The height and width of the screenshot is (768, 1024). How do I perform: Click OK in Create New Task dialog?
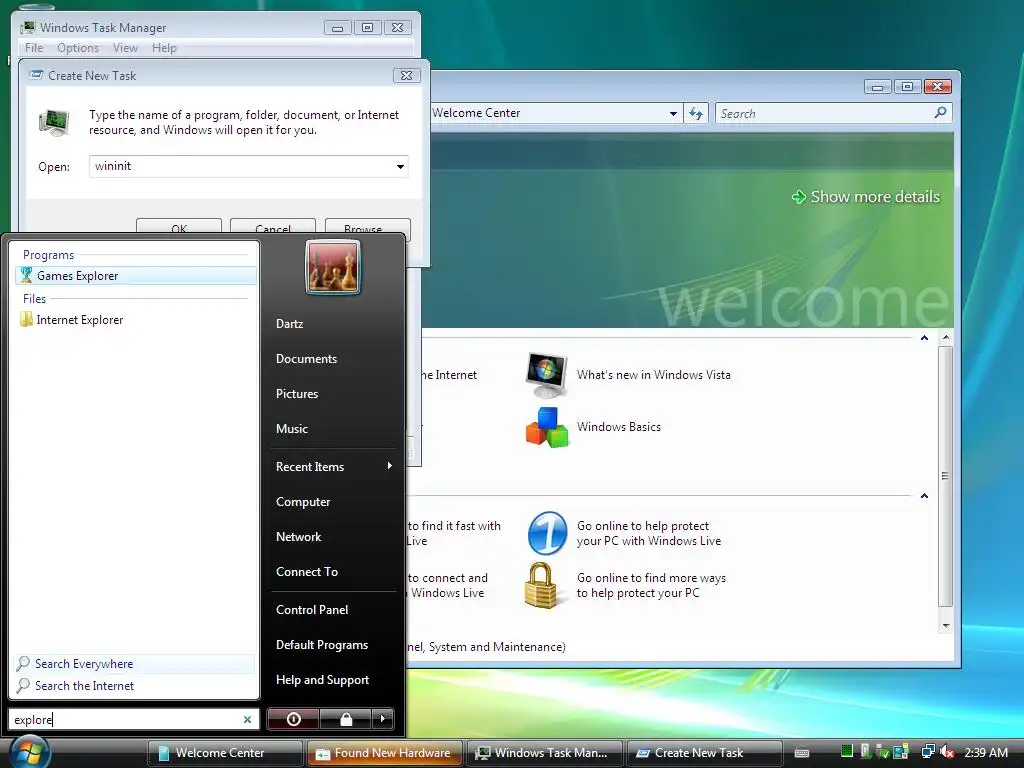pyautogui.click(x=179, y=226)
